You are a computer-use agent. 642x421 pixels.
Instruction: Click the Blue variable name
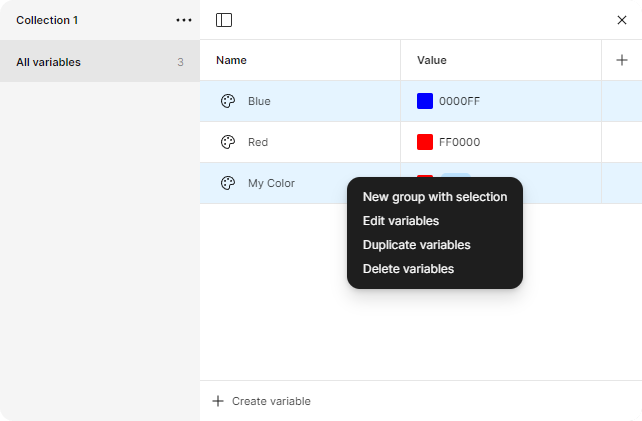(259, 101)
